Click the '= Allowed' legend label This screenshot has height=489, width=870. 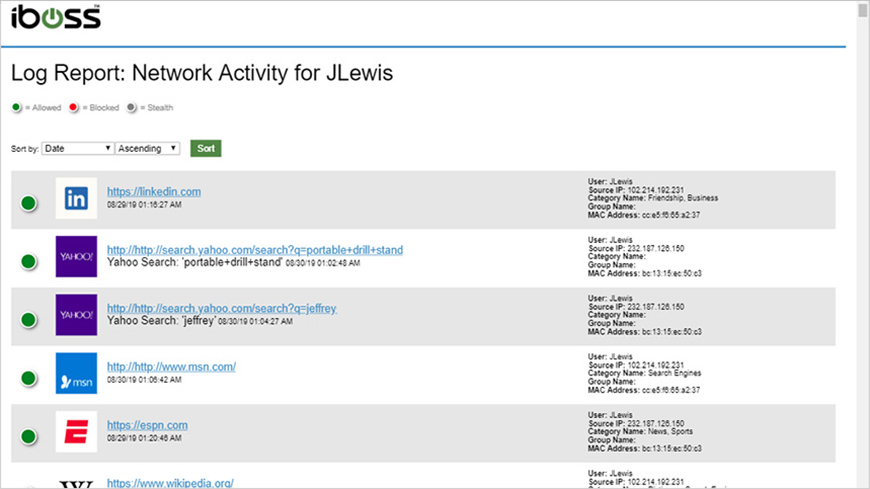[x=43, y=108]
